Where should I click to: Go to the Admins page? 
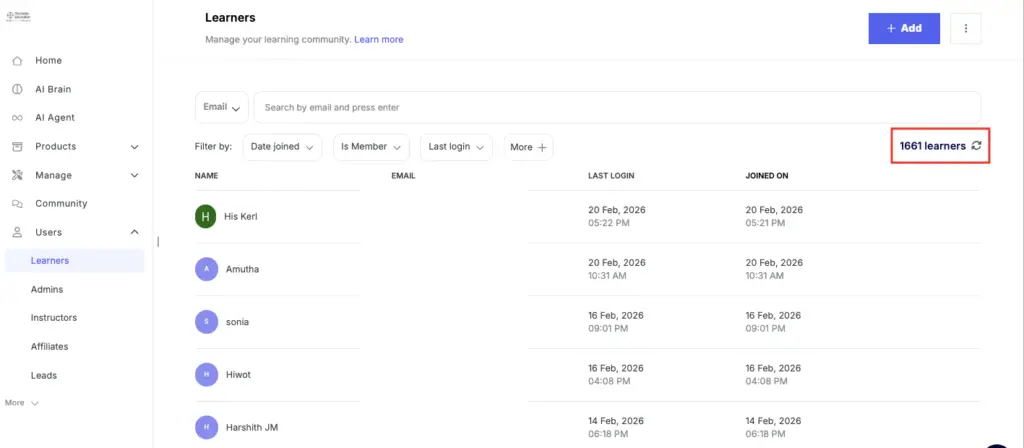[x=47, y=290]
